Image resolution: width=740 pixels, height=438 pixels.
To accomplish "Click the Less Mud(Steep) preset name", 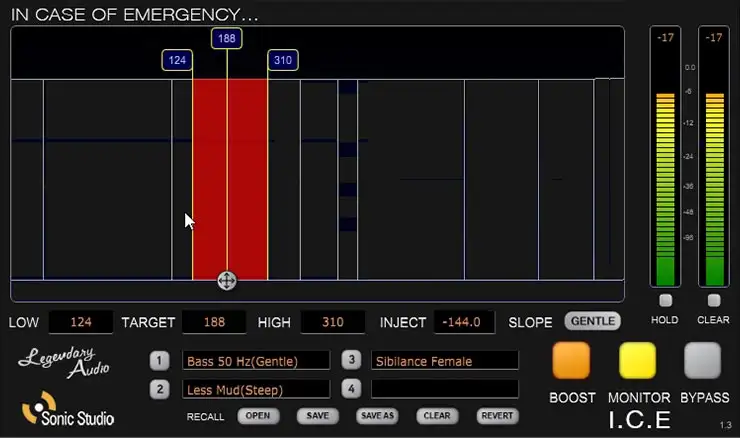I will [x=256, y=390].
